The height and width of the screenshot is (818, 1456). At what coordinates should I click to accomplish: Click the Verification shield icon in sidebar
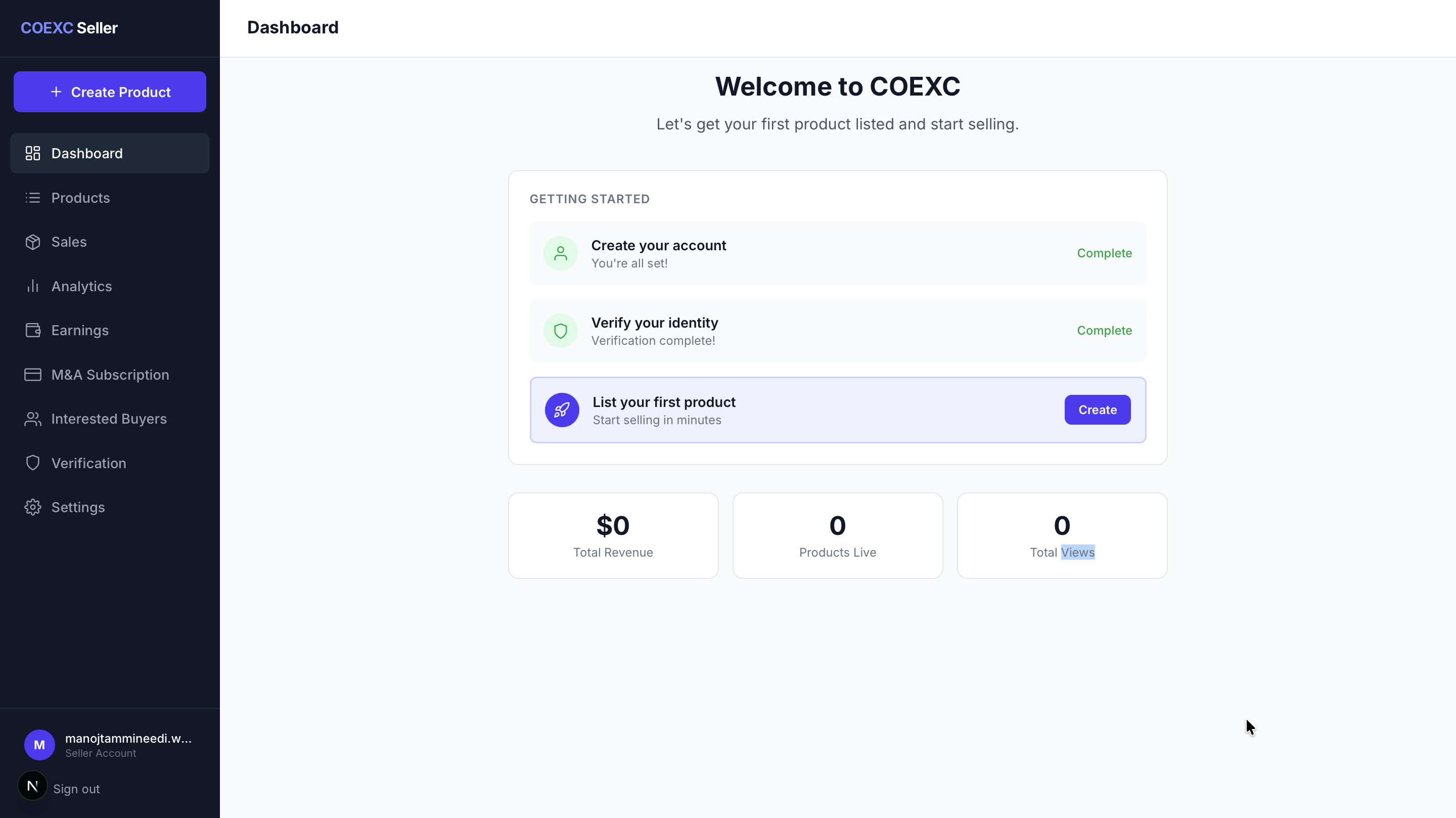pyautogui.click(x=33, y=463)
